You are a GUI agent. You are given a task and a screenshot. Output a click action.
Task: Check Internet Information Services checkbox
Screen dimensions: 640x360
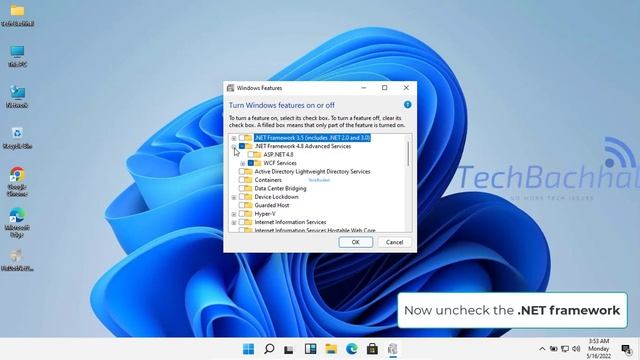coord(242,222)
